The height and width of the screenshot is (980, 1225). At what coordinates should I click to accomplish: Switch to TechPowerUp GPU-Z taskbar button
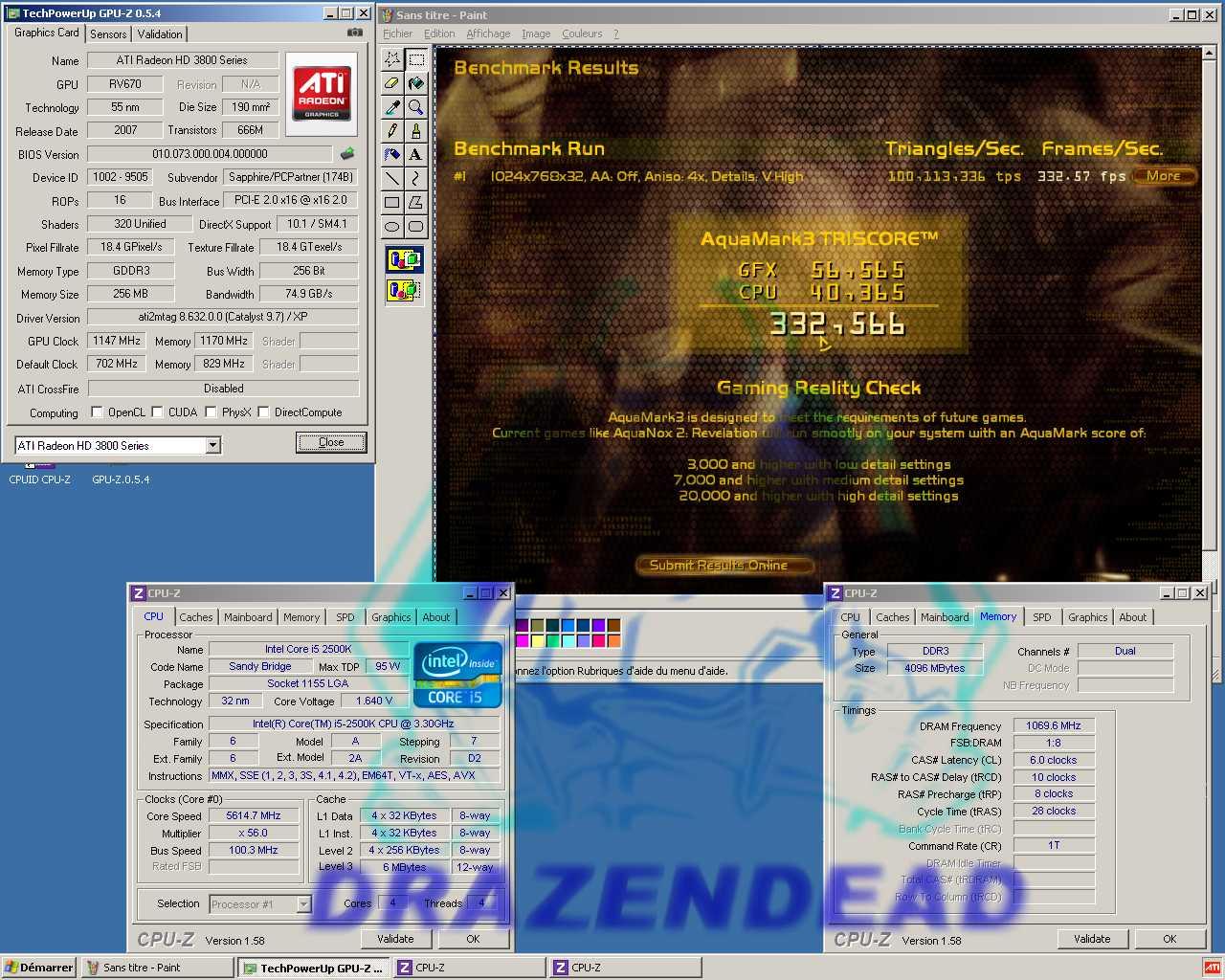(313, 968)
